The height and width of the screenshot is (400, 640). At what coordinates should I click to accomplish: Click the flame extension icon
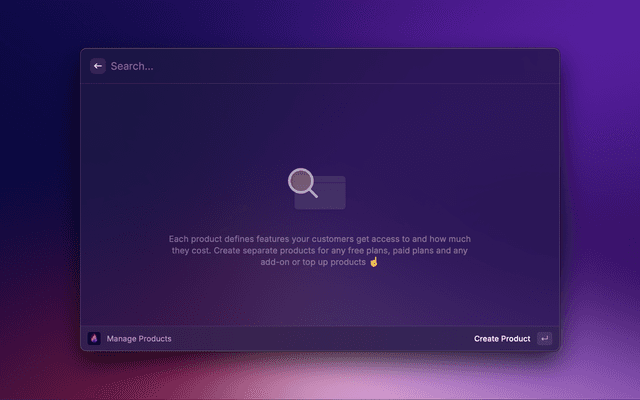click(x=95, y=338)
